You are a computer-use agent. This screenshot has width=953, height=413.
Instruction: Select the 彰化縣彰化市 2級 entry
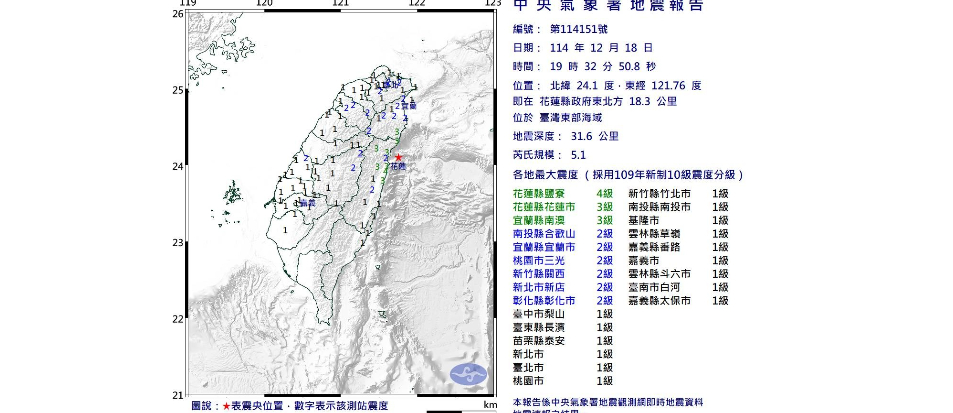(562, 300)
